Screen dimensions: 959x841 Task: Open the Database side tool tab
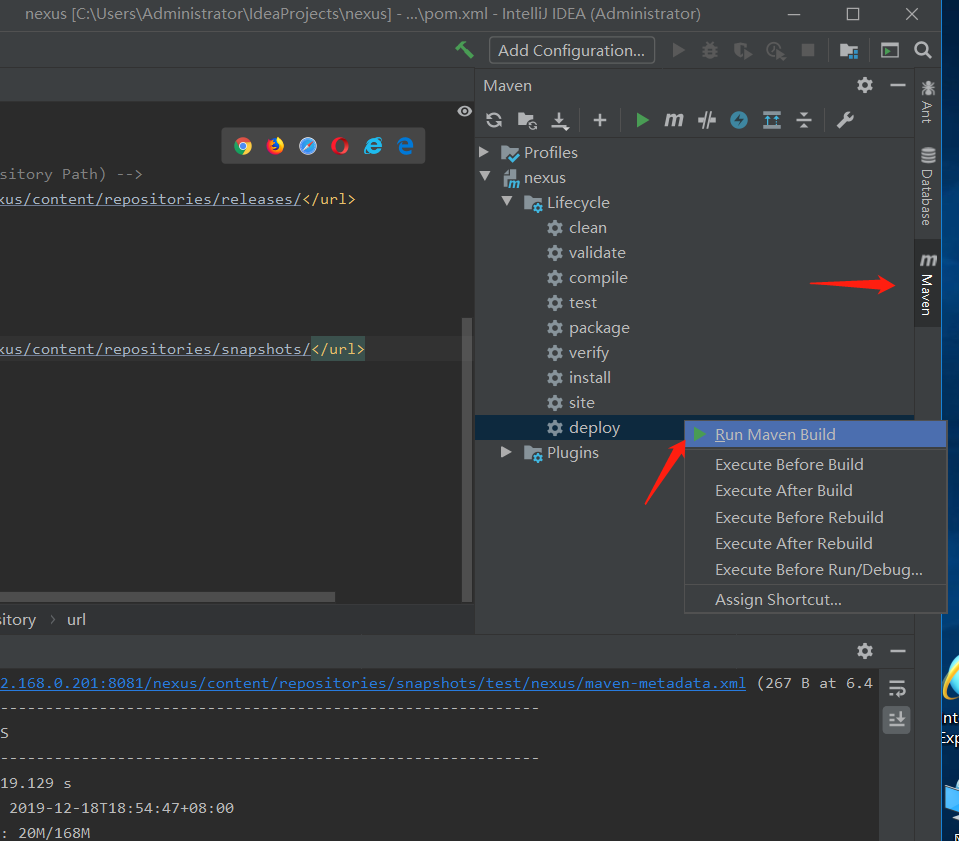[x=927, y=186]
